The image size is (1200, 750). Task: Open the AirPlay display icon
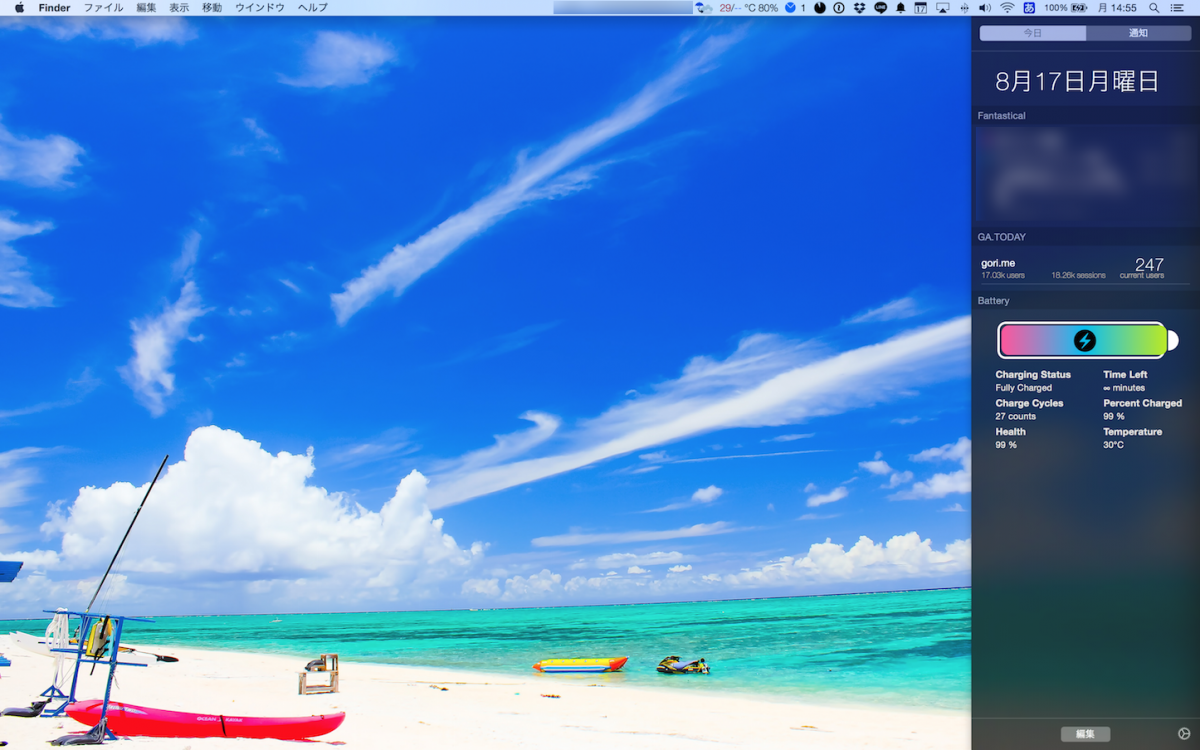point(942,7)
